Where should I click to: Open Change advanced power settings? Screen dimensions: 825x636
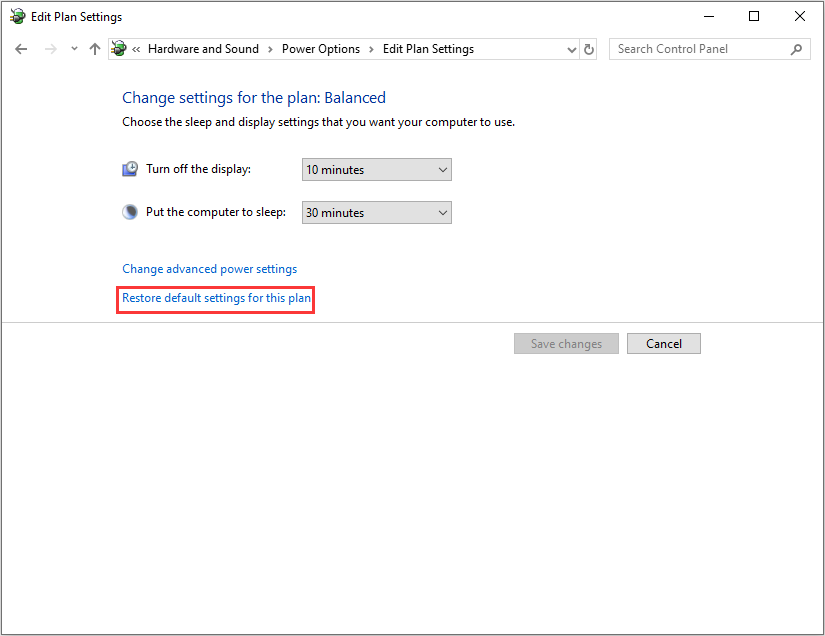209,269
